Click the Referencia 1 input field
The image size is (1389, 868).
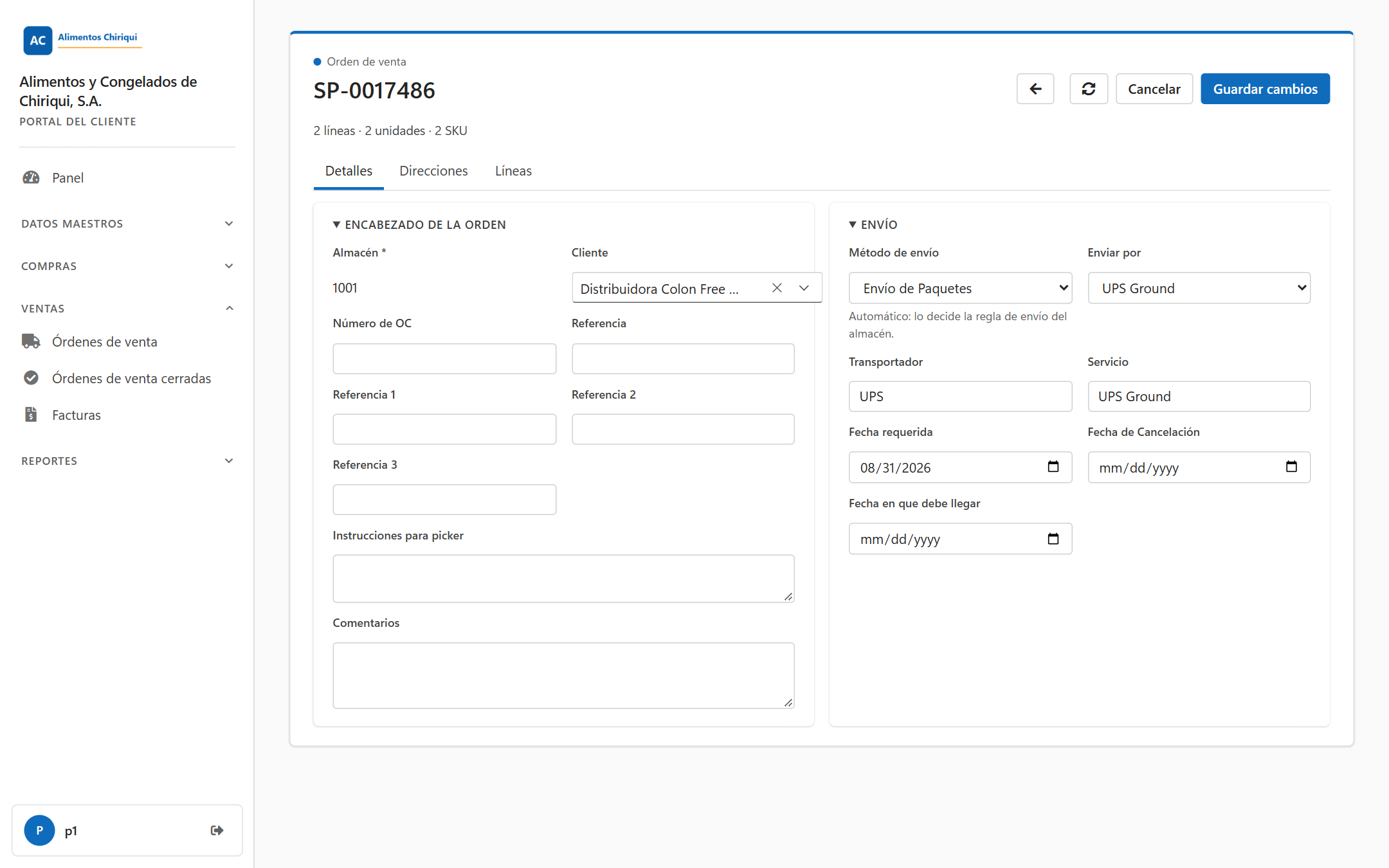click(x=444, y=429)
